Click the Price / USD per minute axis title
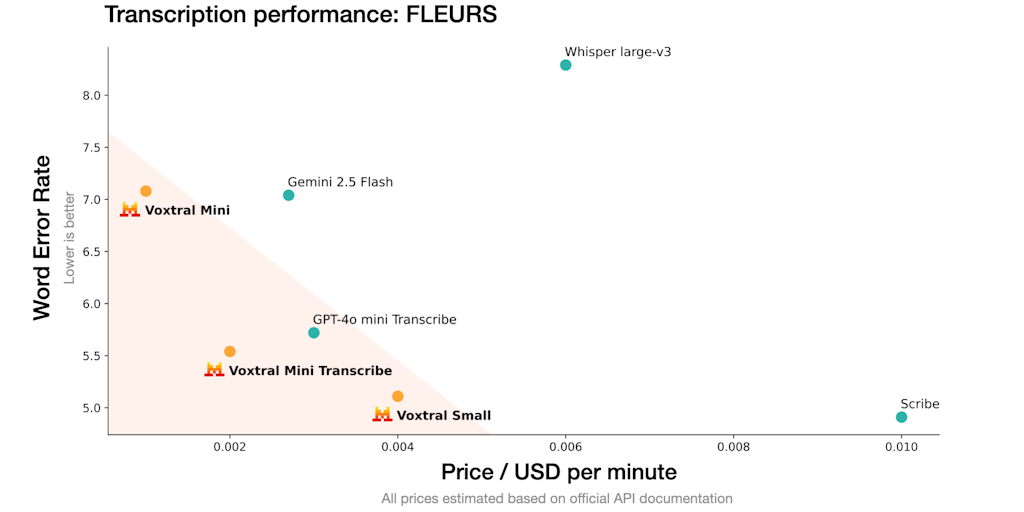This screenshot has height=512, width=1024. pos(559,472)
